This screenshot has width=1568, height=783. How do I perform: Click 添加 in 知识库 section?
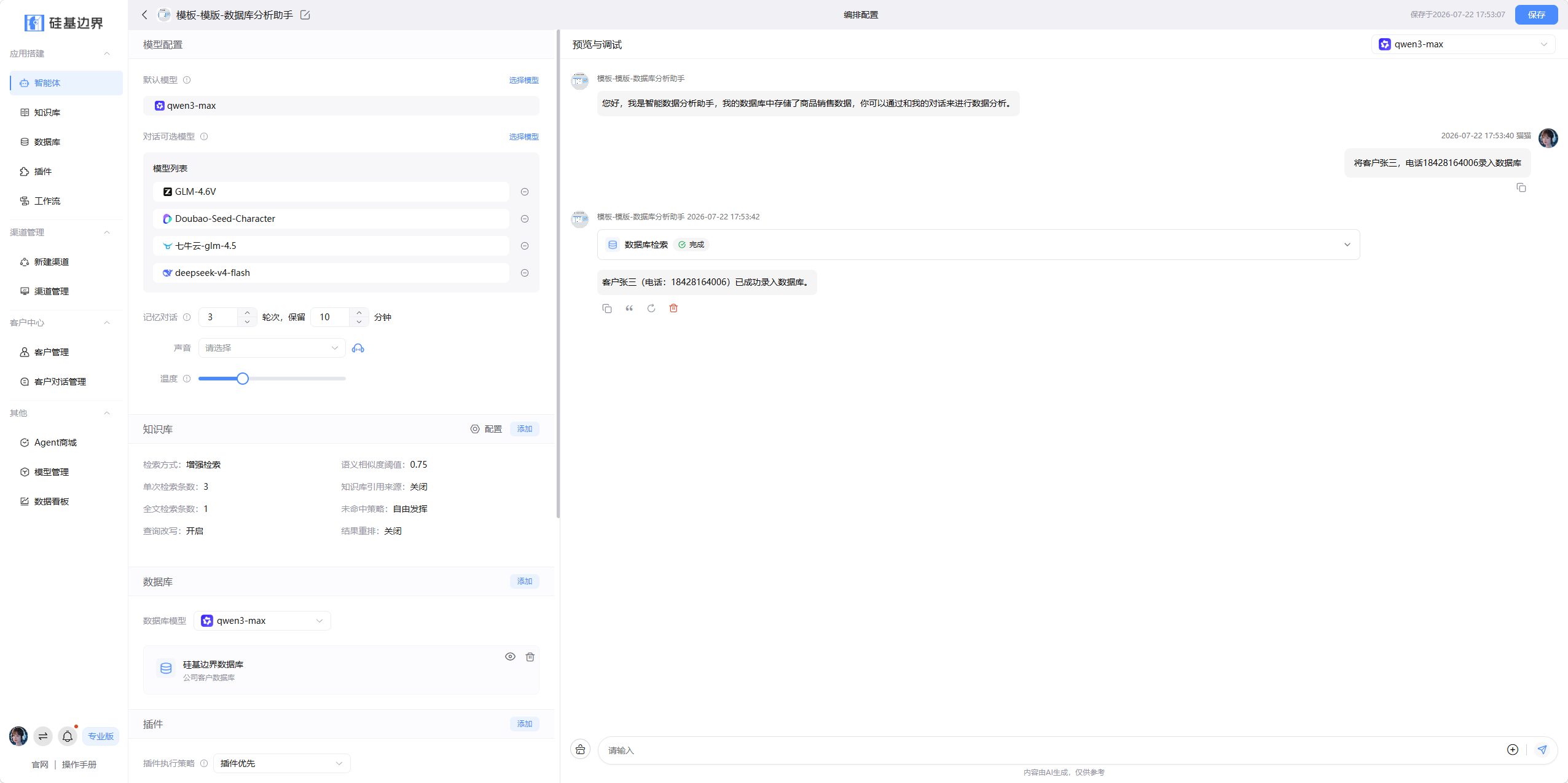tap(525, 429)
